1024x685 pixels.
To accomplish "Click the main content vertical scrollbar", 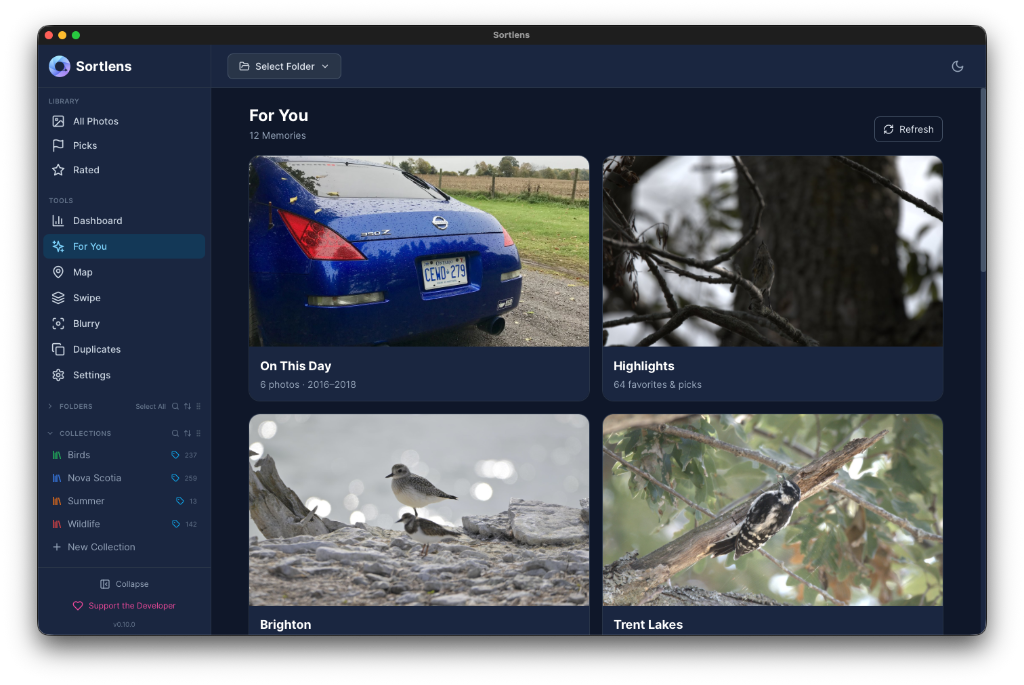I will (x=982, y=181).
